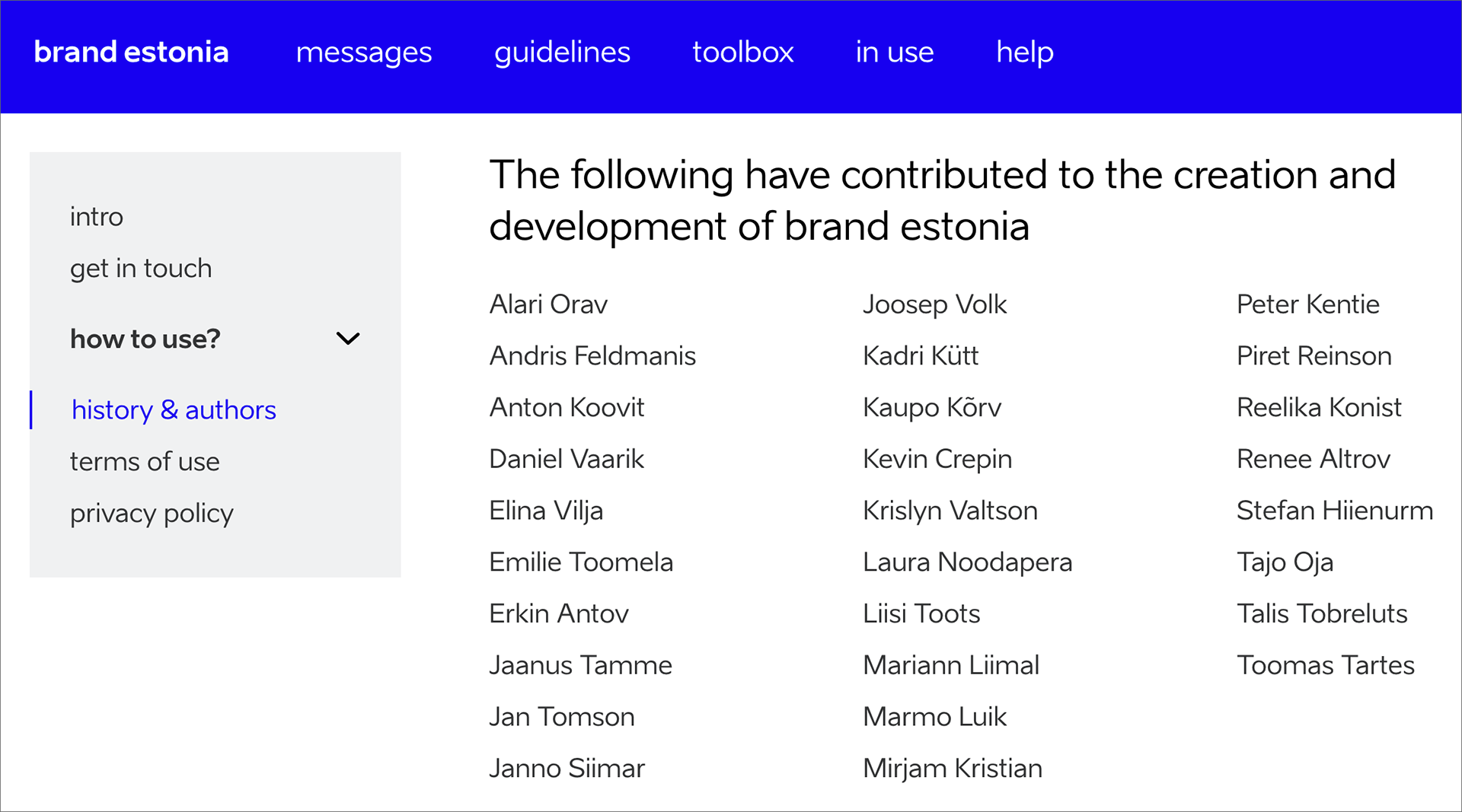
Task: Select intro in the sidebar
Action: 97,217
